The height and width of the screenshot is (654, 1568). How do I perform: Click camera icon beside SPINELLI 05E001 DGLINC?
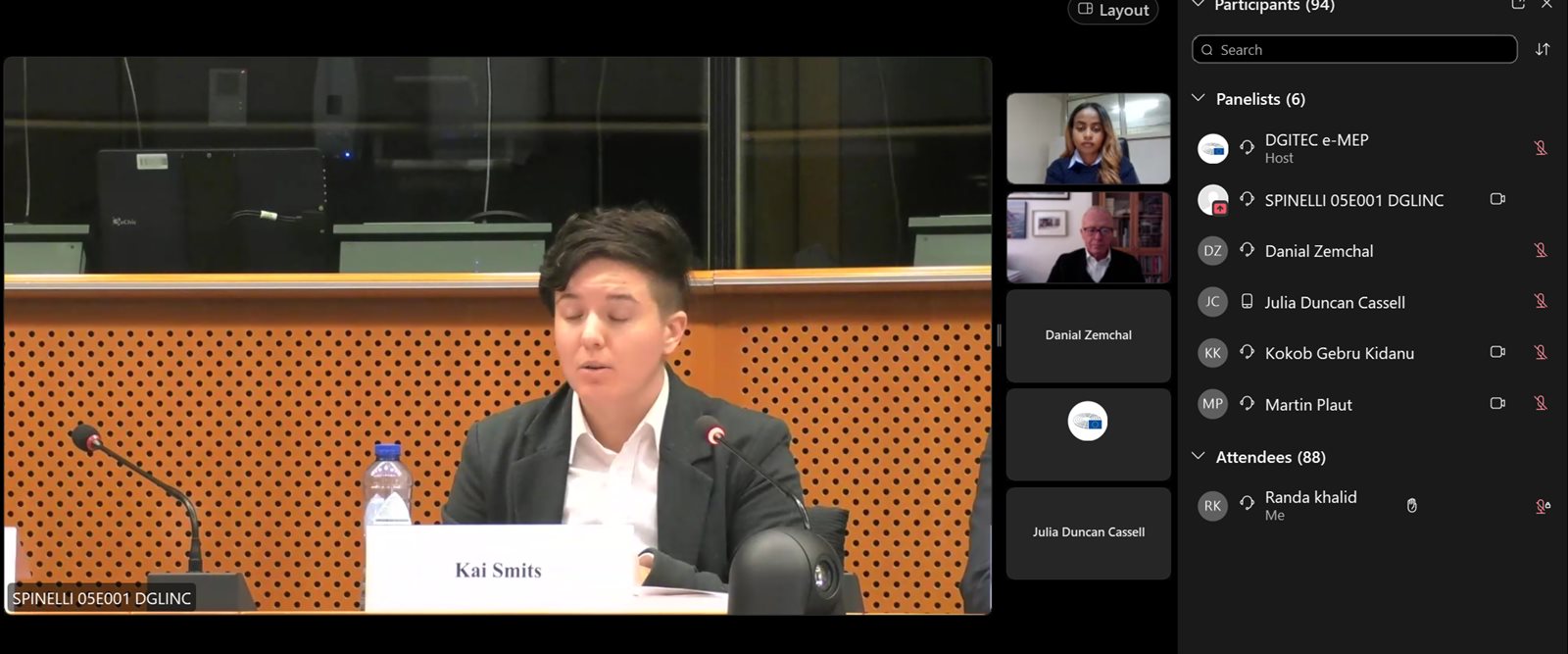pyautogui.click(x=1496, y=199)
